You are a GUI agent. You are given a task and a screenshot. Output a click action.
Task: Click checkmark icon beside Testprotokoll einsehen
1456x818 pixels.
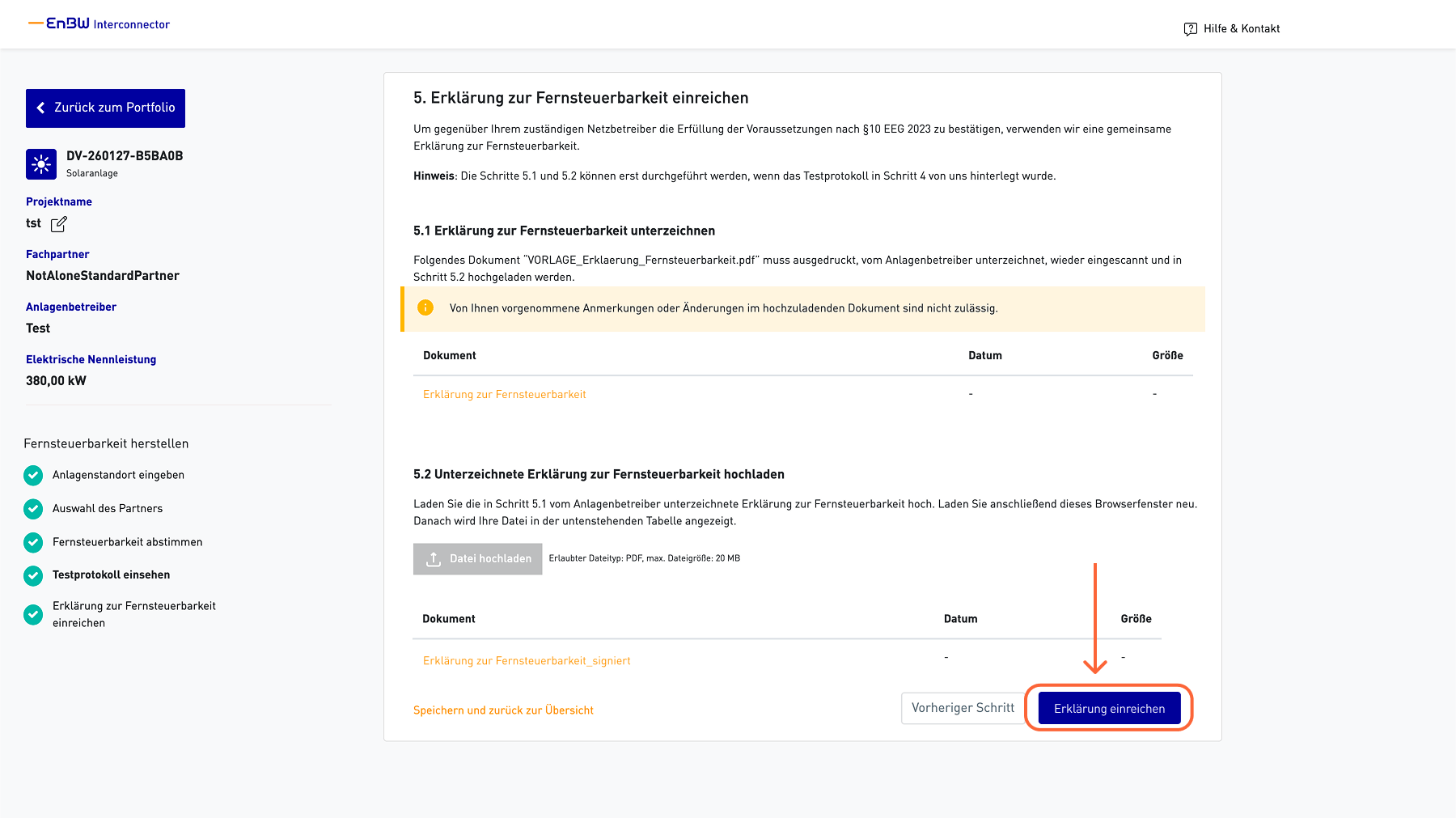point(33,575)
